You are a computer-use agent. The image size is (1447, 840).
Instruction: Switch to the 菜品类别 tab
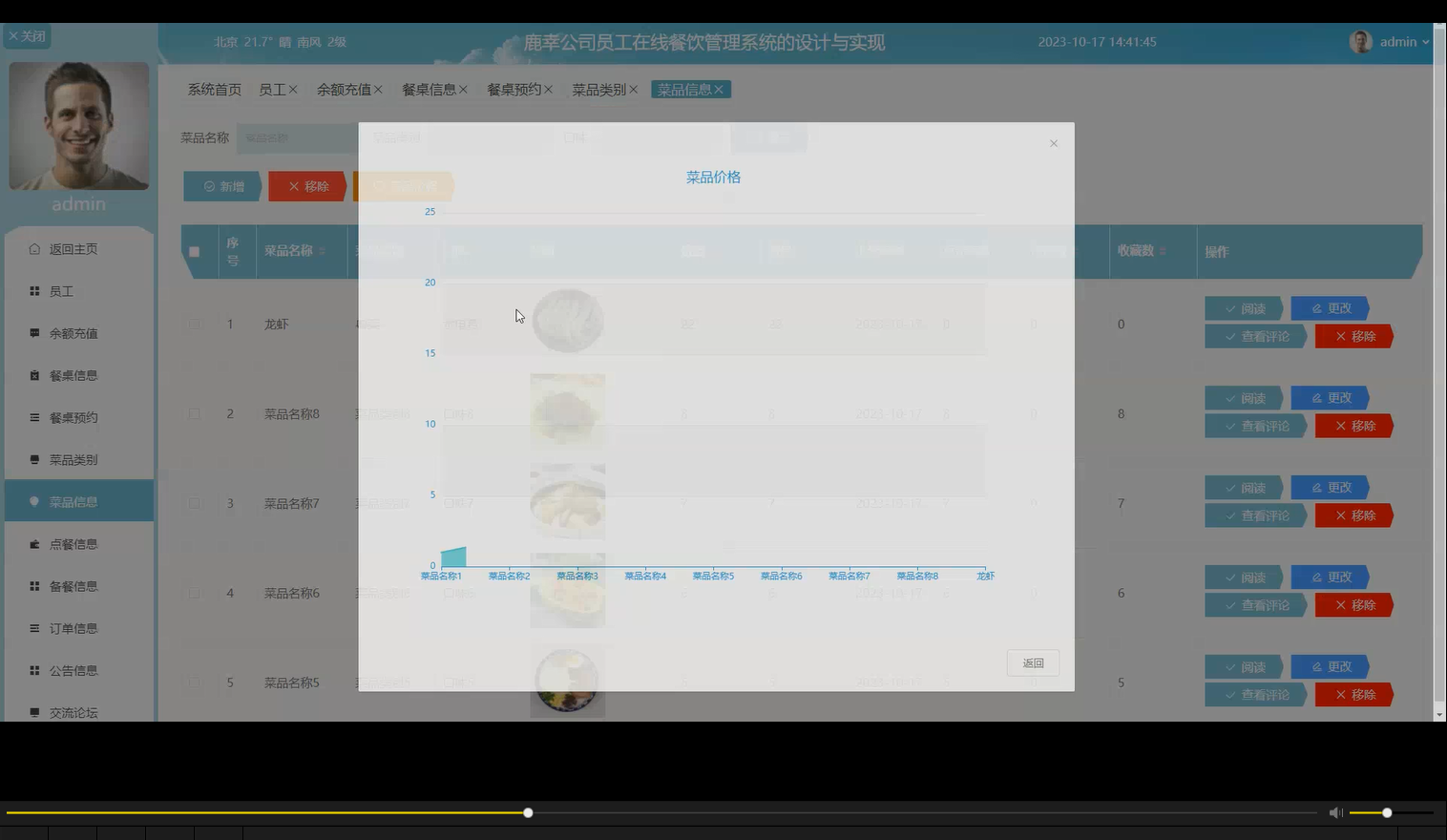pyautogui.click(x=598, y=90)
